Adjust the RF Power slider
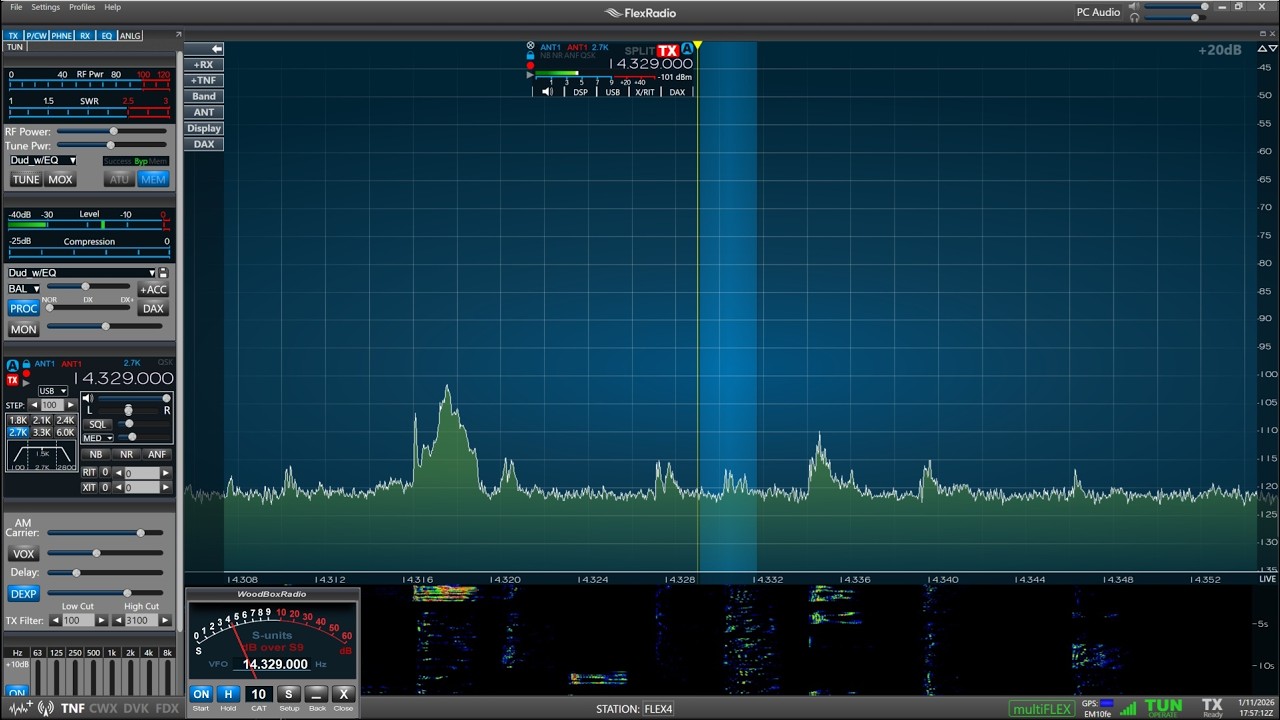 point(112,131)
